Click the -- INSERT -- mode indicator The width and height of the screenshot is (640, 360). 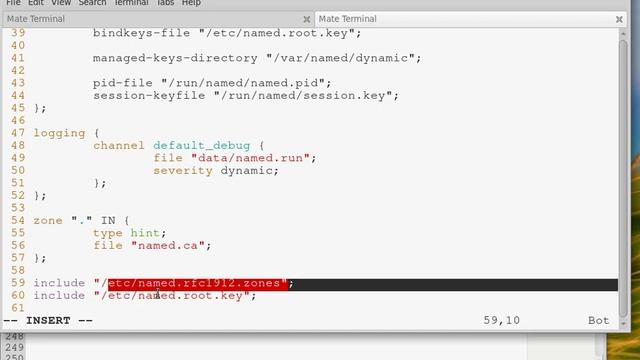tap(48, 320)
